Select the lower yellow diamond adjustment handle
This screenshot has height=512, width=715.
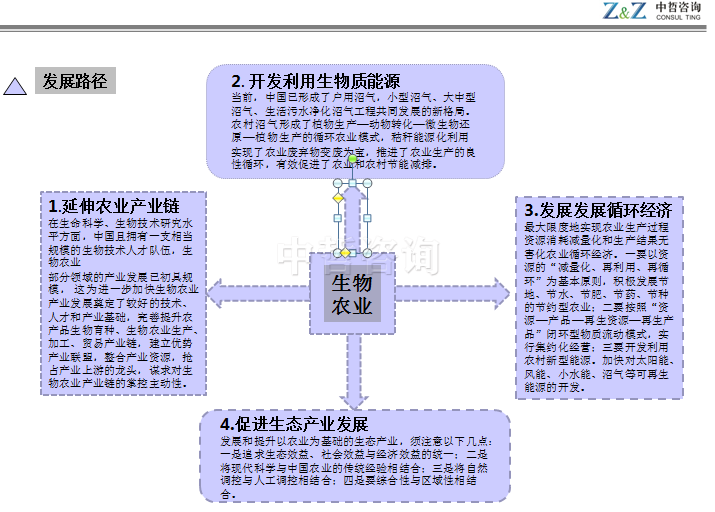[346, 253]
